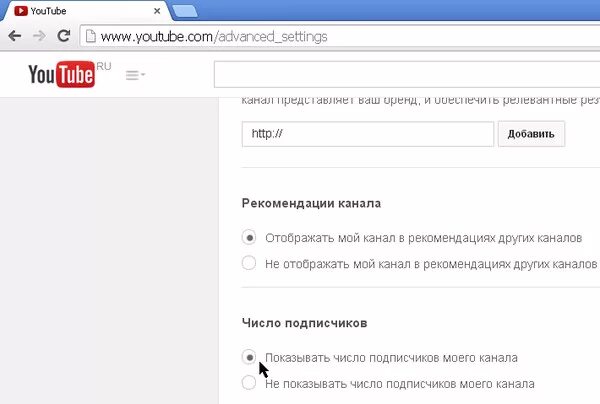Open the YouTube guide menu icon
600x404 pixels.
[135, 75]
